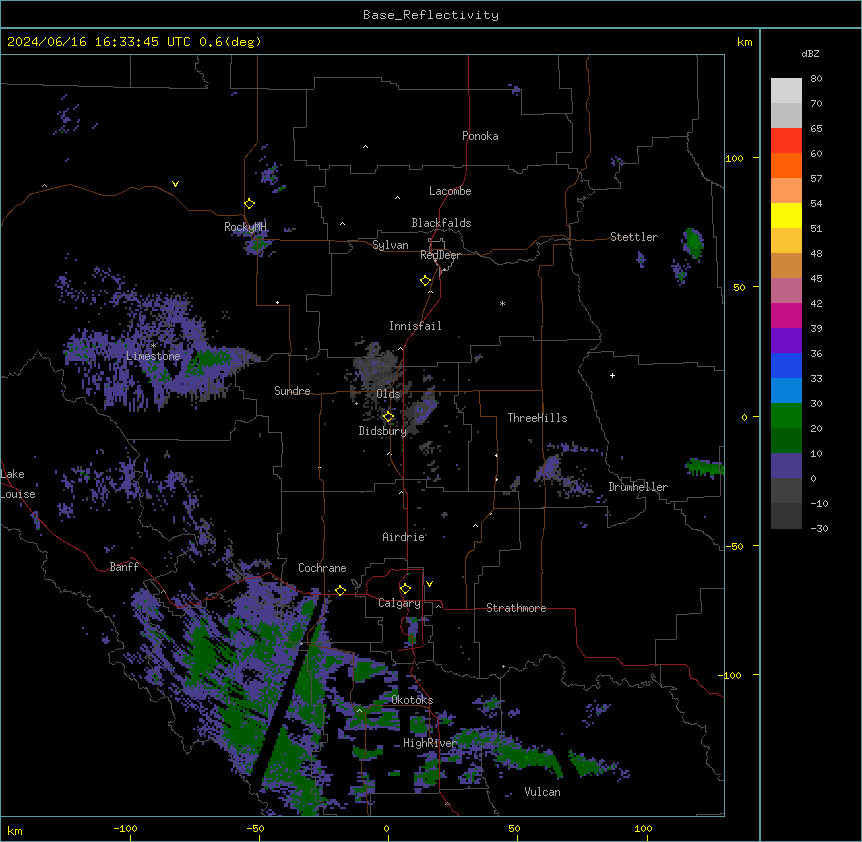The width and height of the screenshot is (862, 842).
Task: Click the white asterisk marker east of Innisfail
Action: pyautogui.click(x=502, y=303)
